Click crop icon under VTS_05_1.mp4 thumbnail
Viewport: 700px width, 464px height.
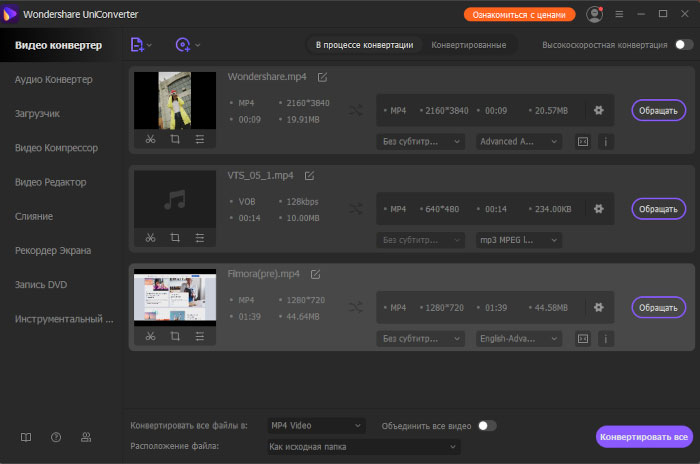(x=175, y=238)
